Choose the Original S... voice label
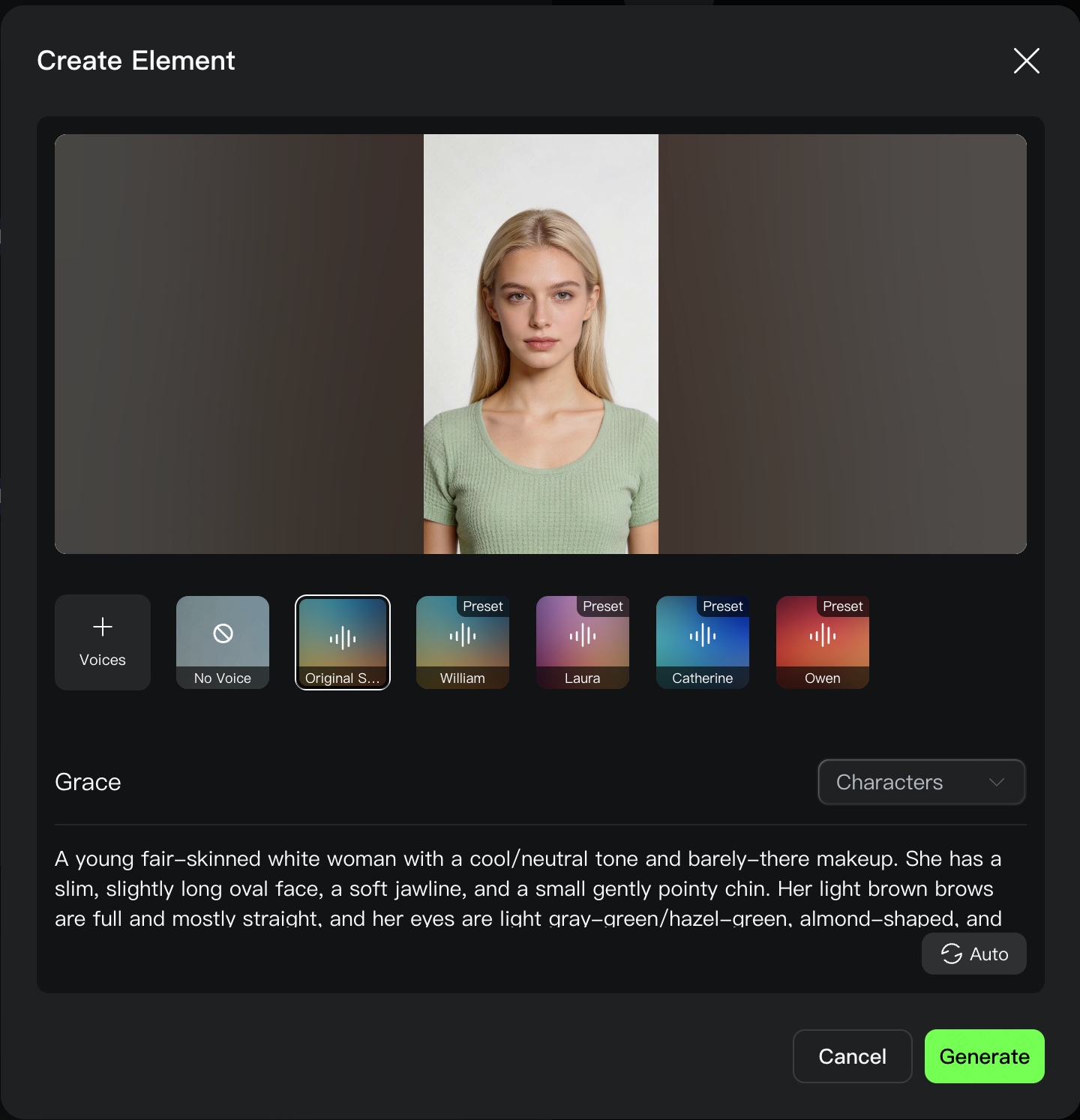1080x1120 pixels. tap(343, 678)
